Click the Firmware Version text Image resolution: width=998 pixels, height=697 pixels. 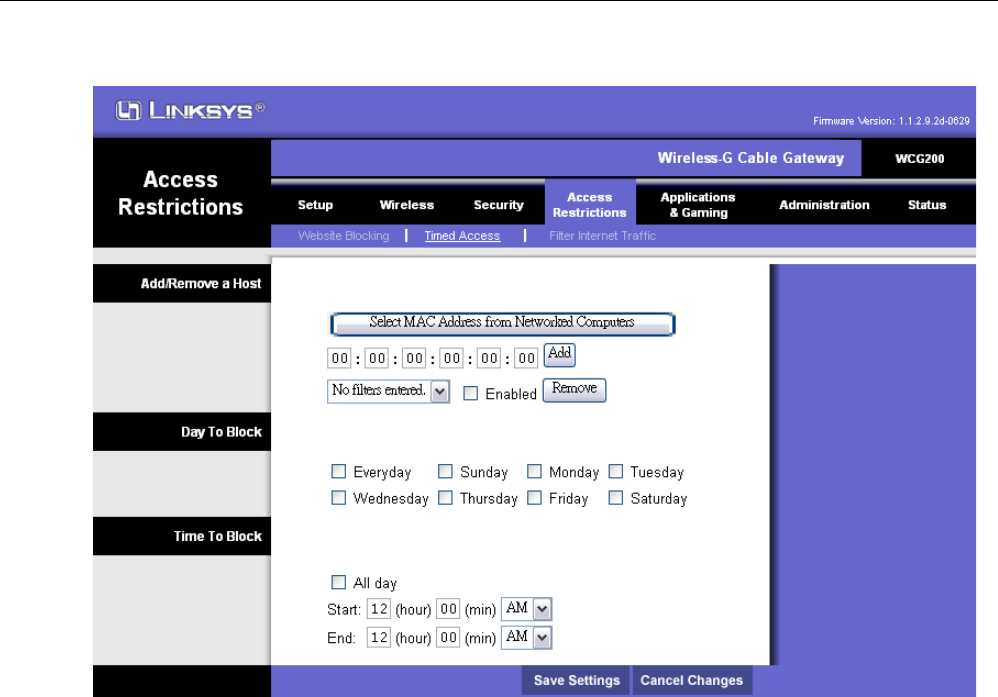891,121
